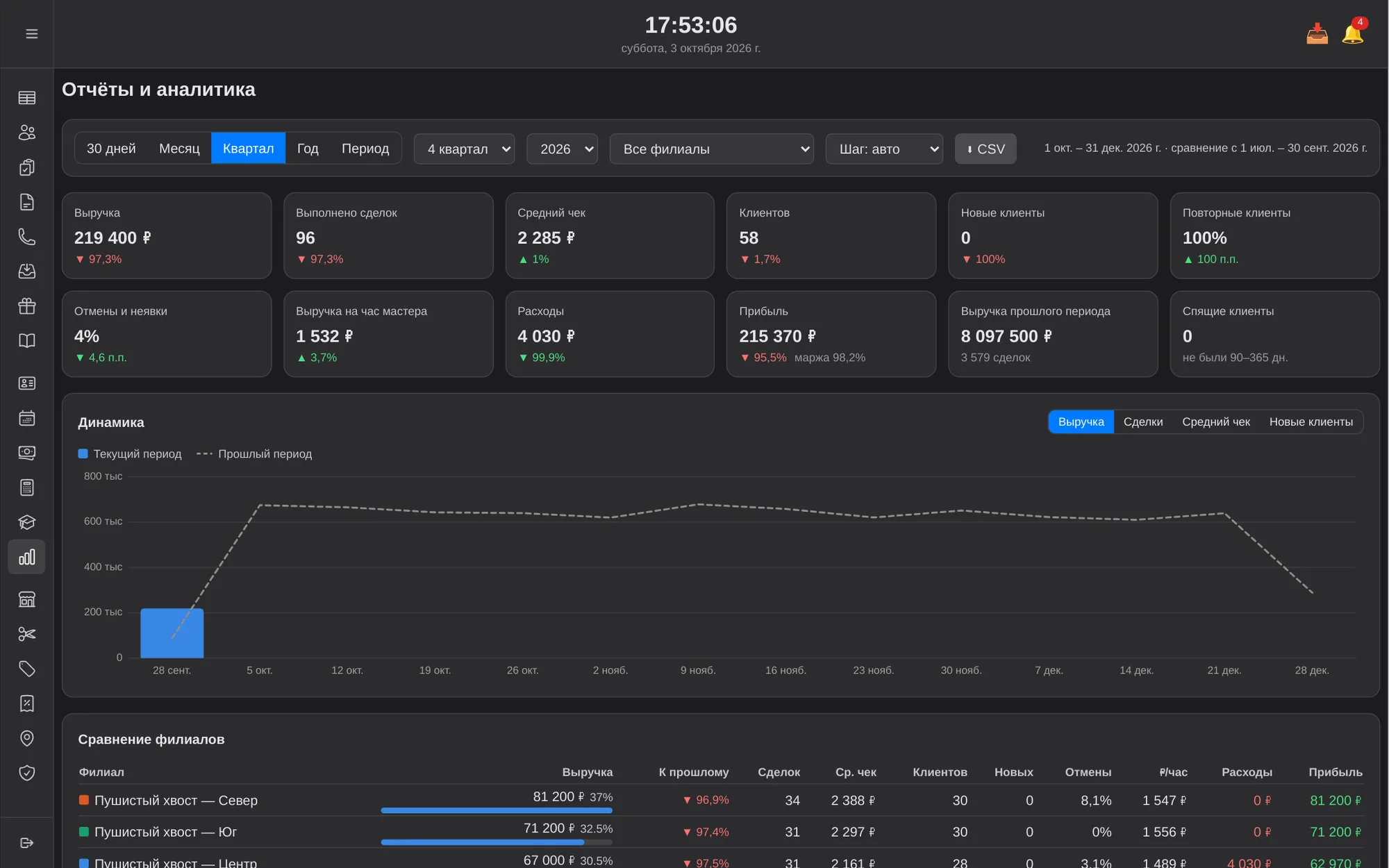Select the Период custom range option
1389x868 pixels.
click(x=365, y=149)
